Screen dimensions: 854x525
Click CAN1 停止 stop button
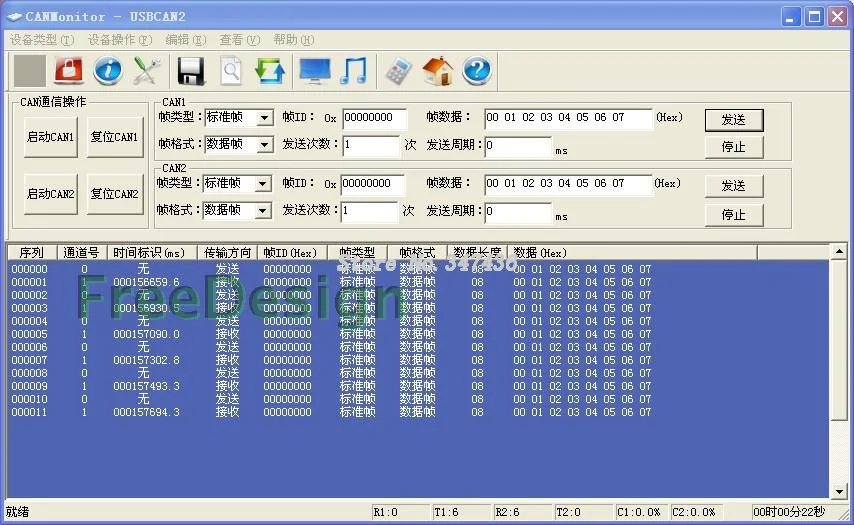coord(734,147)
